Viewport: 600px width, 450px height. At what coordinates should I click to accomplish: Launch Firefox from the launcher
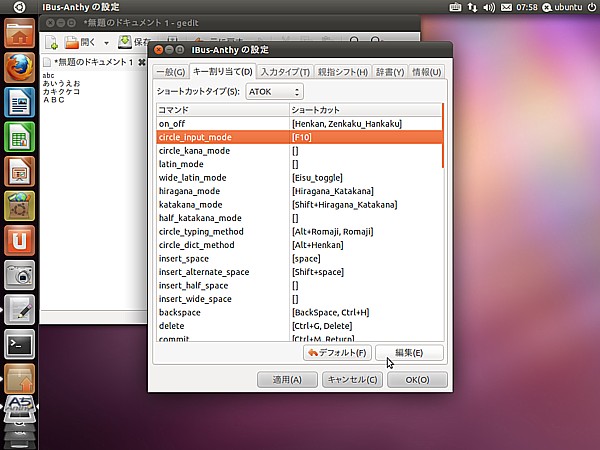pyautogui.click(x=20, y=68)
